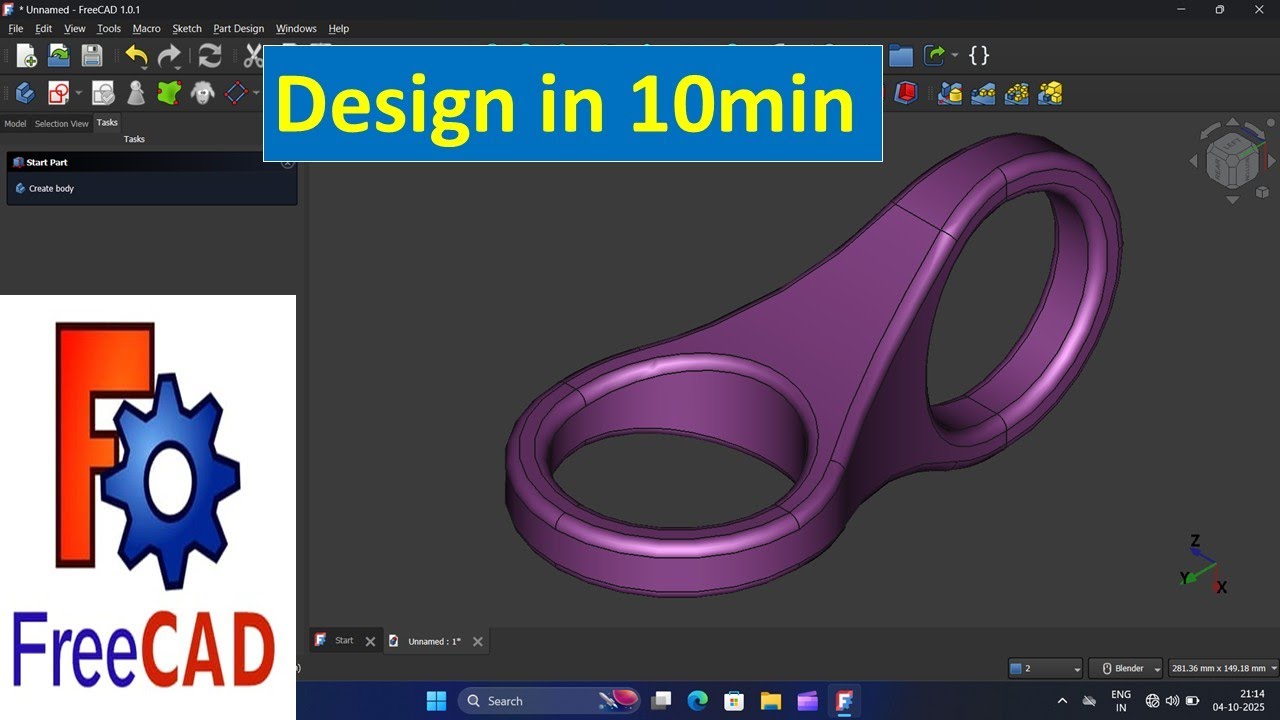This screenshot has height=720, width=1280.
Task: Click the green Sub-shape binder icon
Action: 170,93
